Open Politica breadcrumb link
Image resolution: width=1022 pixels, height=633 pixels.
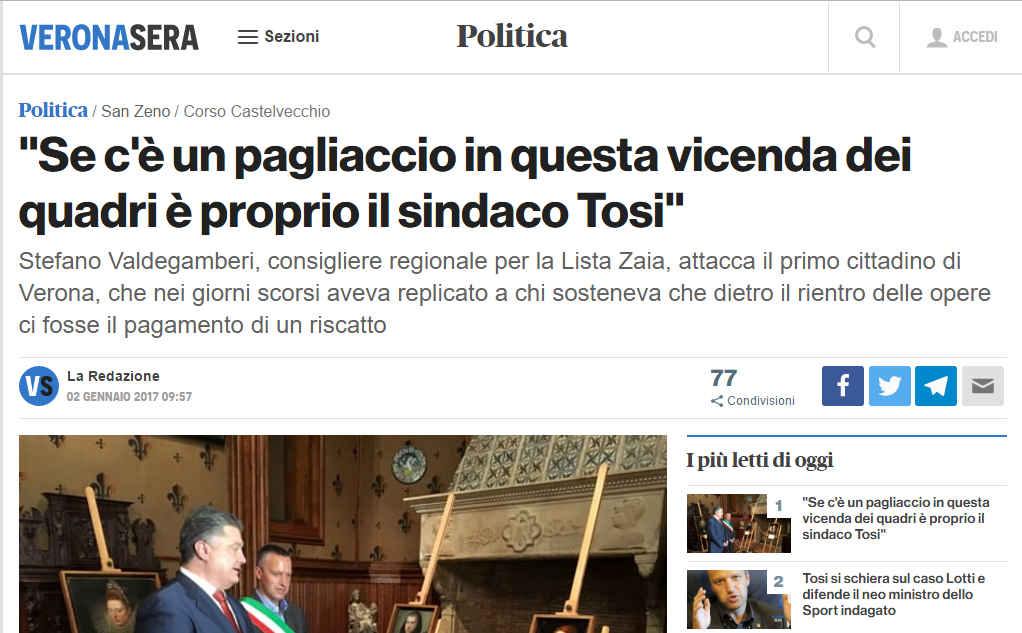click(53, 110)
